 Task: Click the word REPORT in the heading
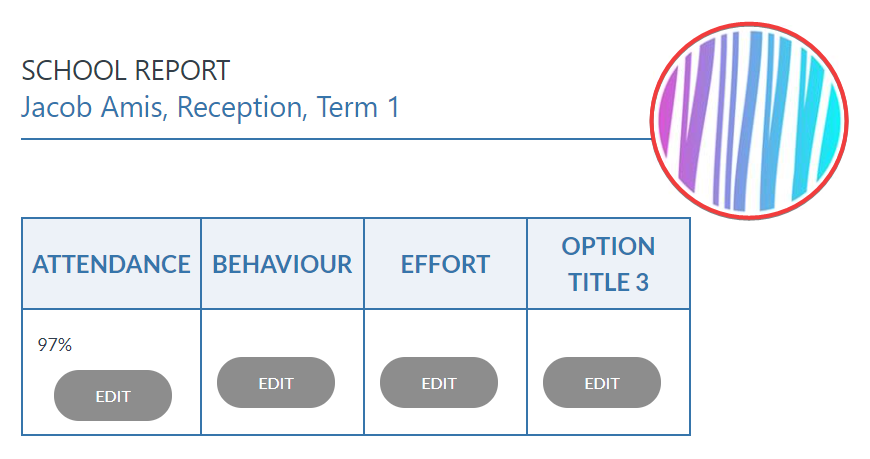click(x=183, y=70)
